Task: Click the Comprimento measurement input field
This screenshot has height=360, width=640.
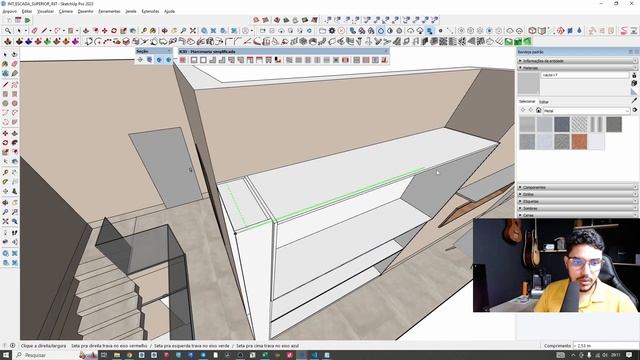Action: [x=606, y=346]
